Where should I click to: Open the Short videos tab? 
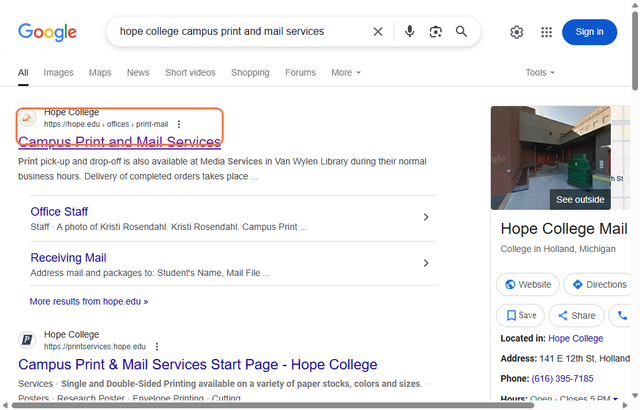[x=190, y=73]
